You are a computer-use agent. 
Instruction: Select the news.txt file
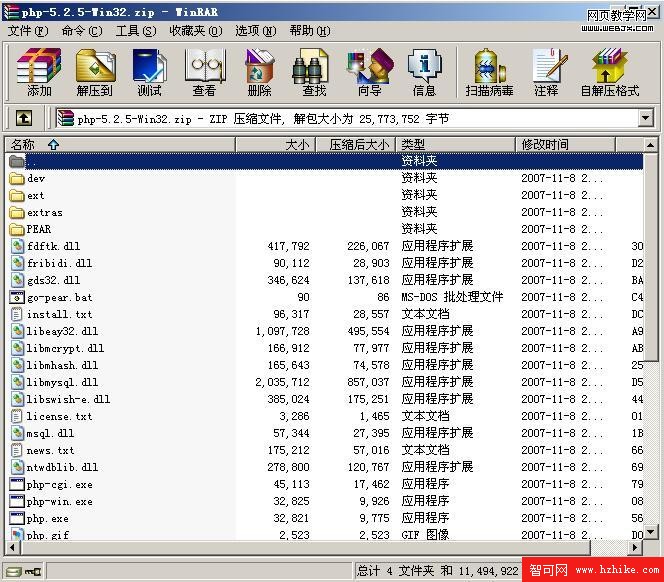click(50, 450)
